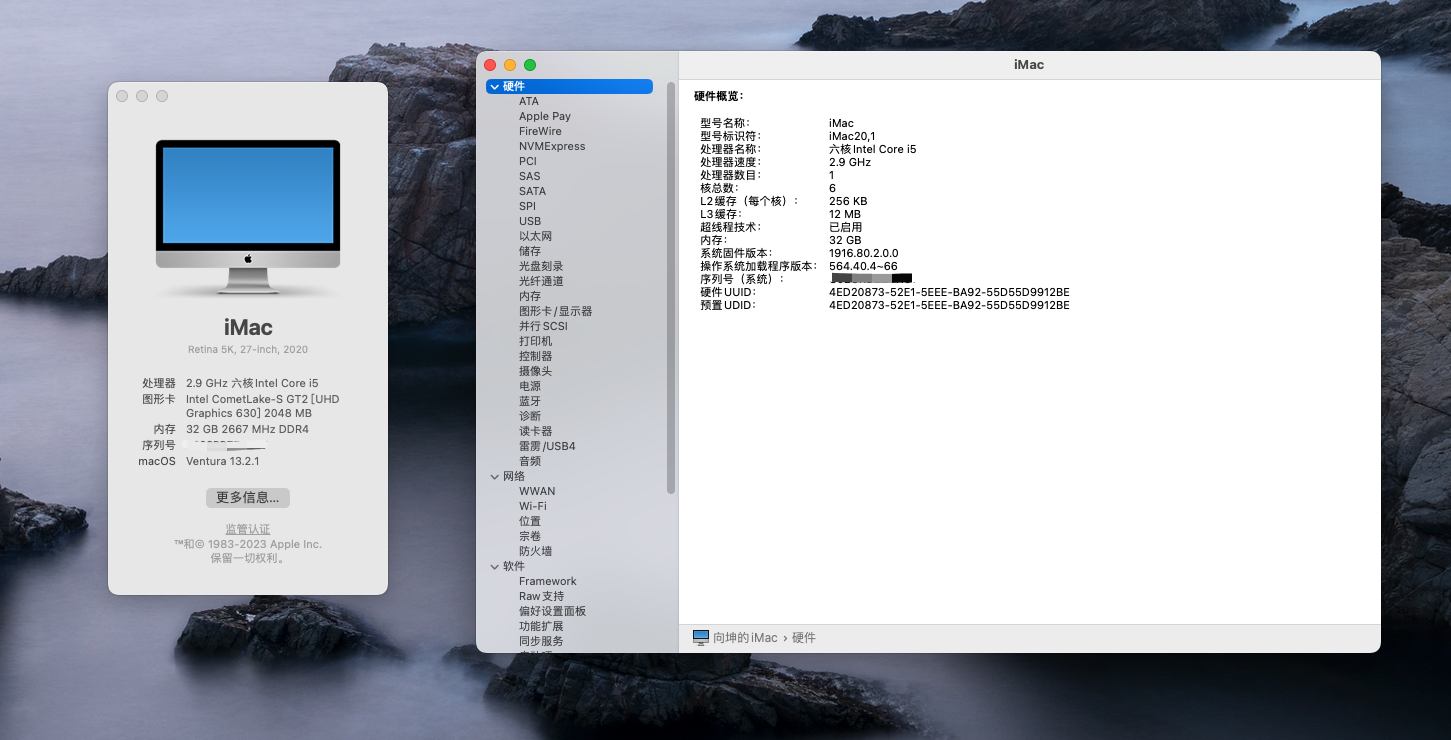Click 六核 Intel Core i5 in hardware overview
Viewport: 1451px width, 740px height.
(x=873, y=149)
